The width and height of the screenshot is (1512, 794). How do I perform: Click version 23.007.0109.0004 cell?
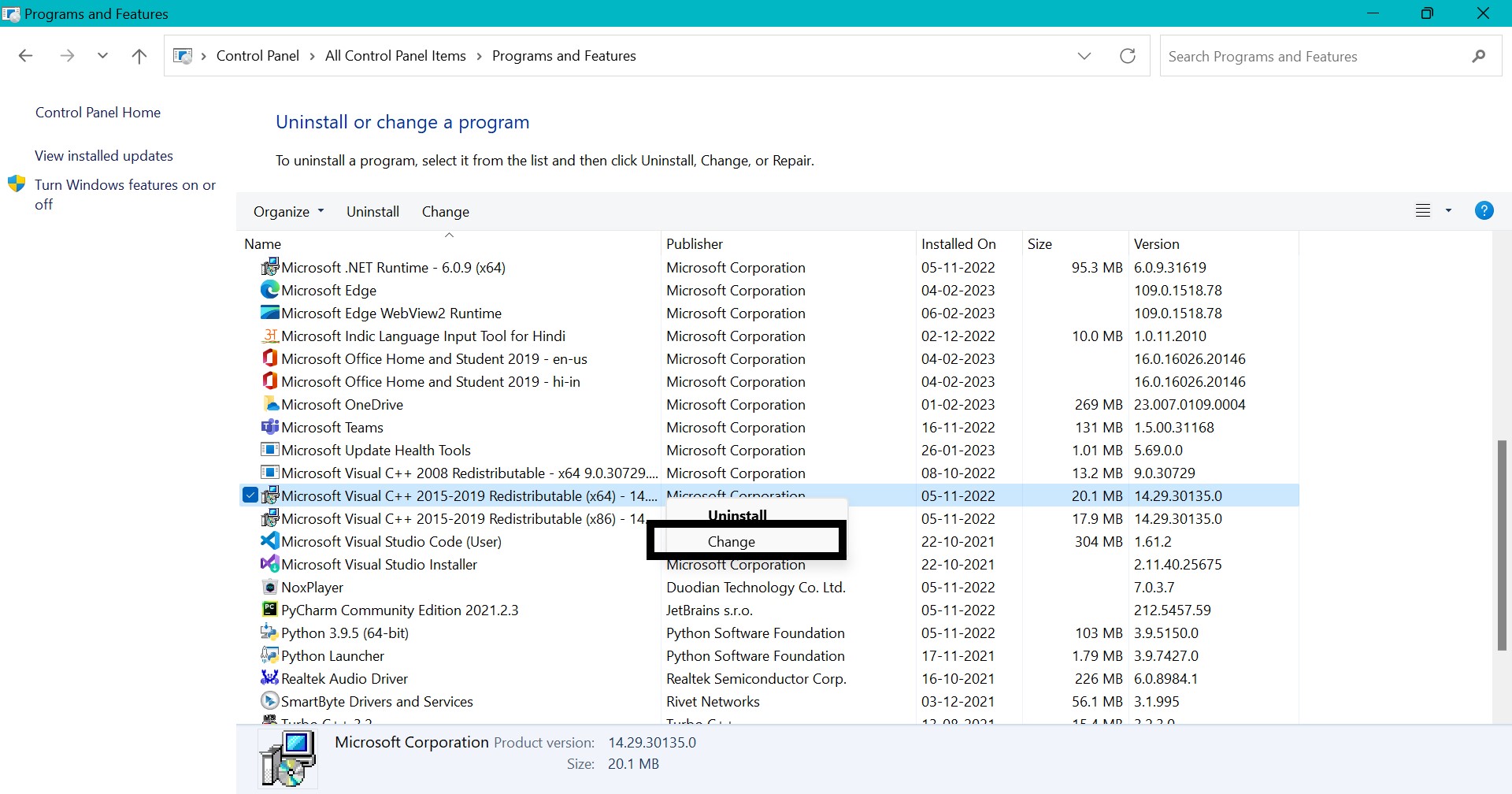(x=1189, y=404)
